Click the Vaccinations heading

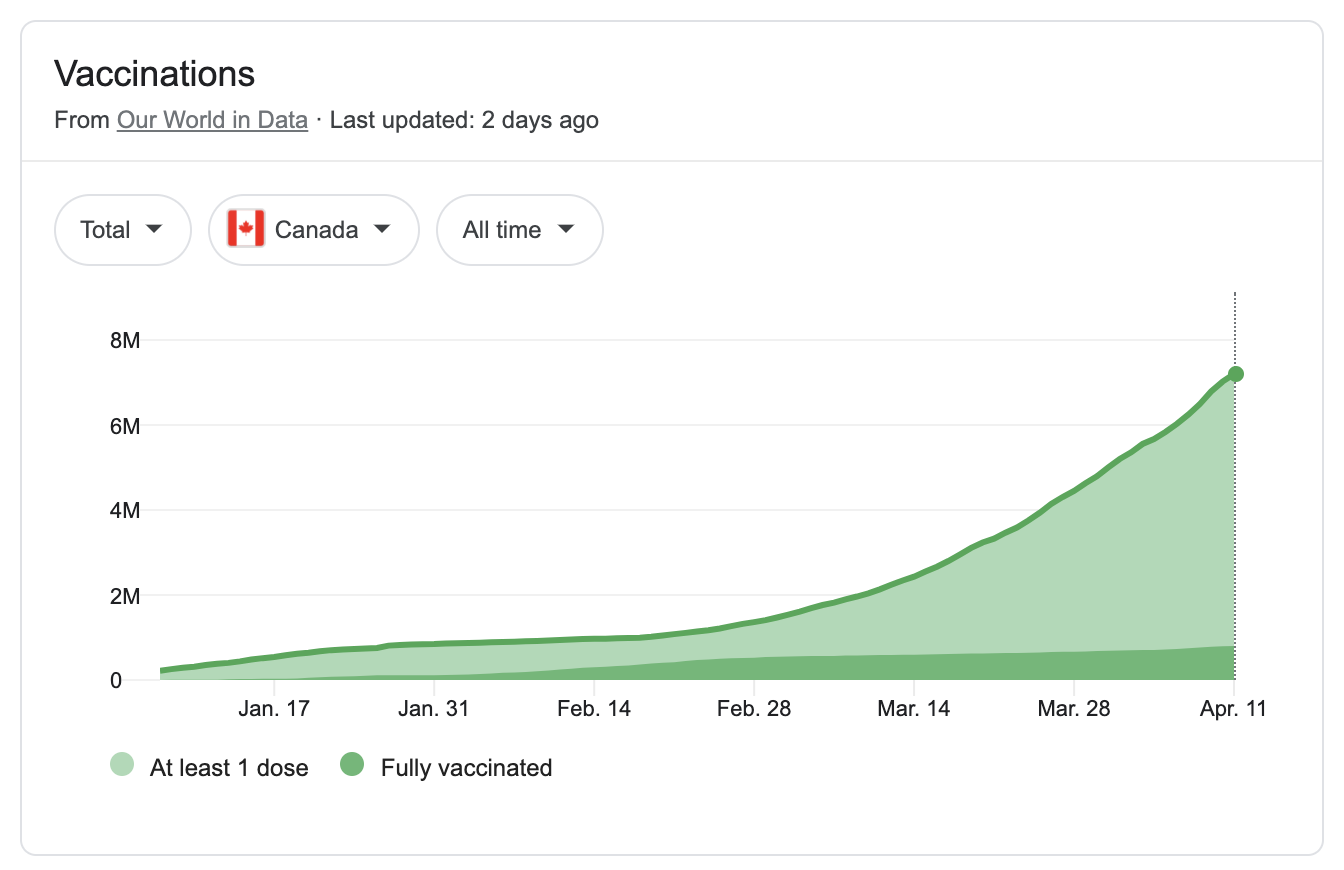coord(154,74)
